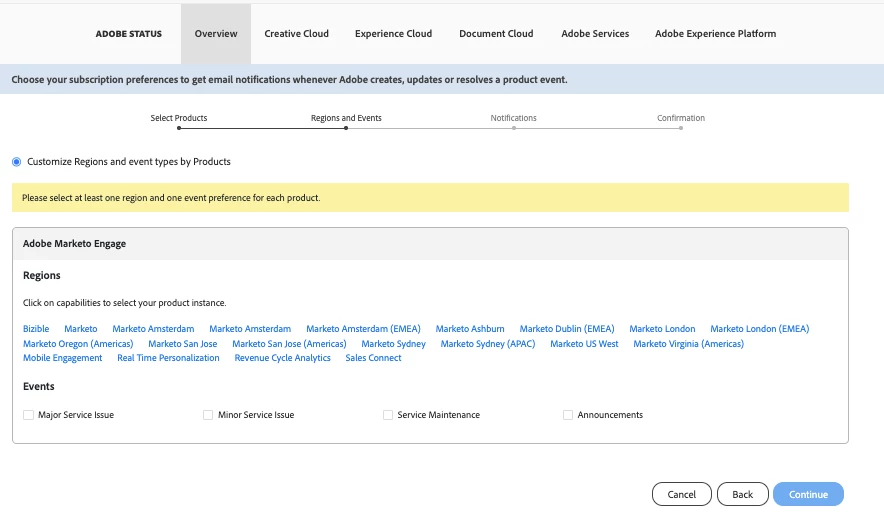Screen dimensions: 884x523
Task: Choose the Bizible region link
Action: [36, 329]
